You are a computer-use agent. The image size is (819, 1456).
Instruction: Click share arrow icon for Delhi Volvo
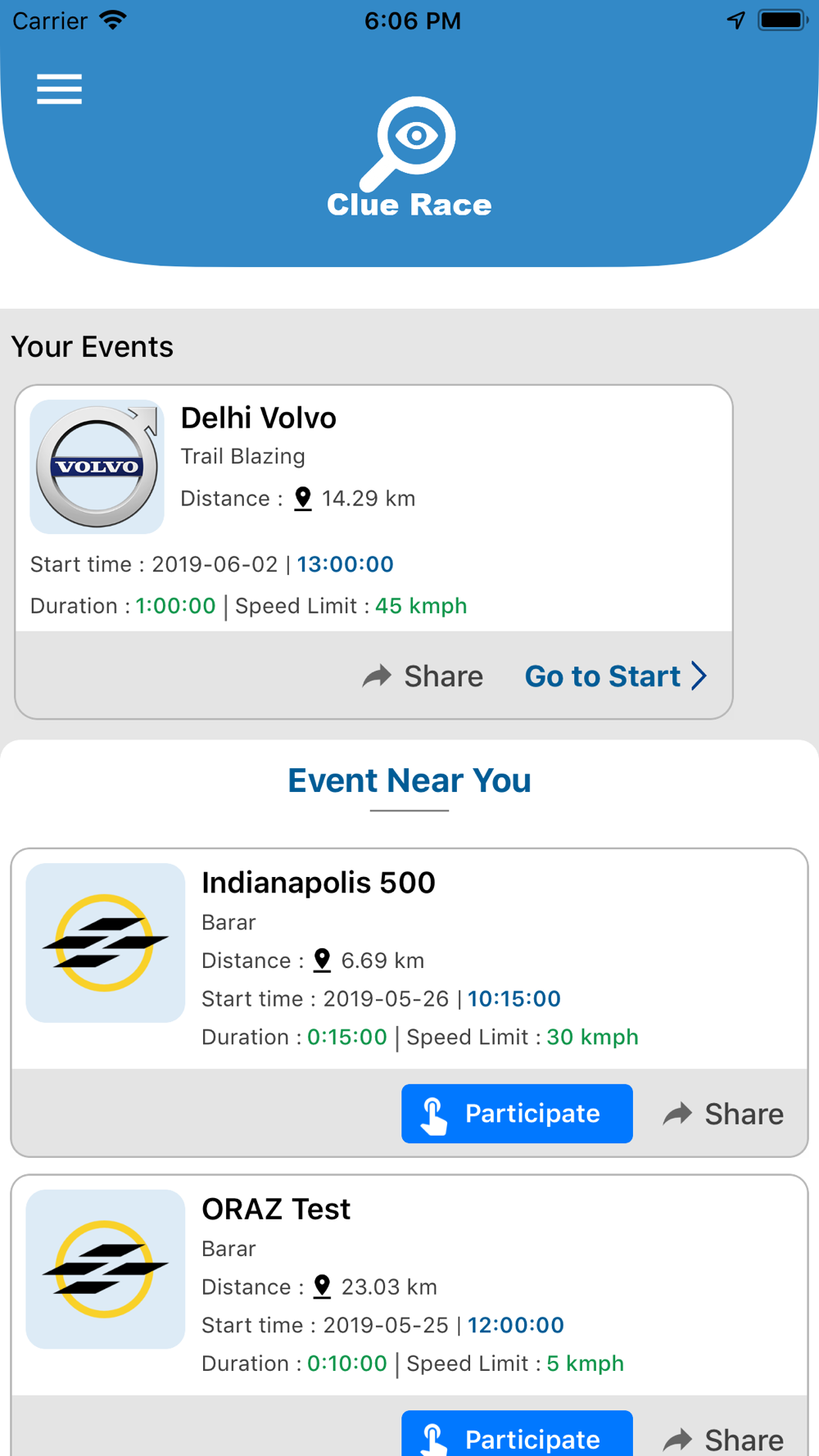(x=378, y=676)
